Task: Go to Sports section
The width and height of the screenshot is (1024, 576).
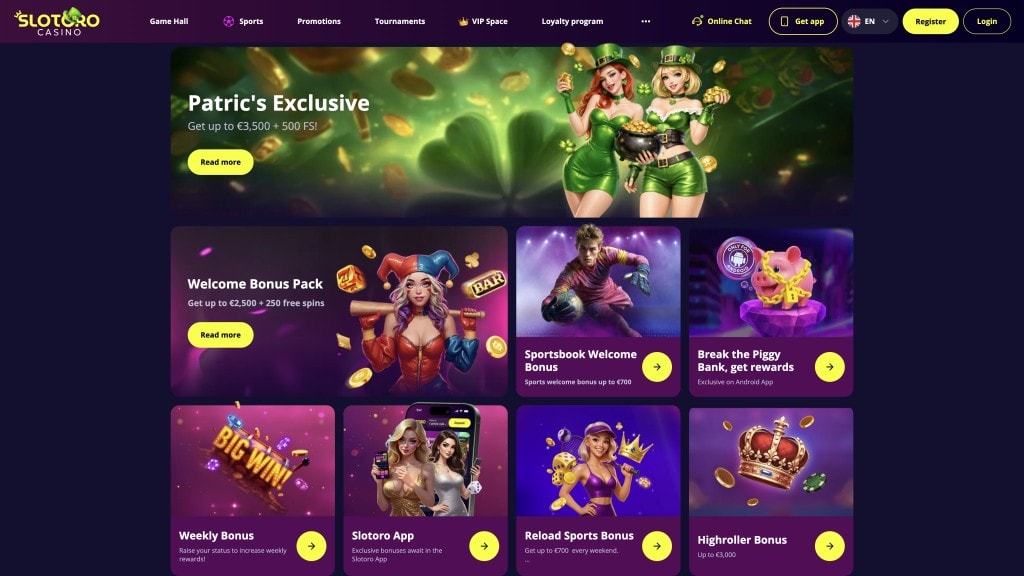Action: coord(243,22)
